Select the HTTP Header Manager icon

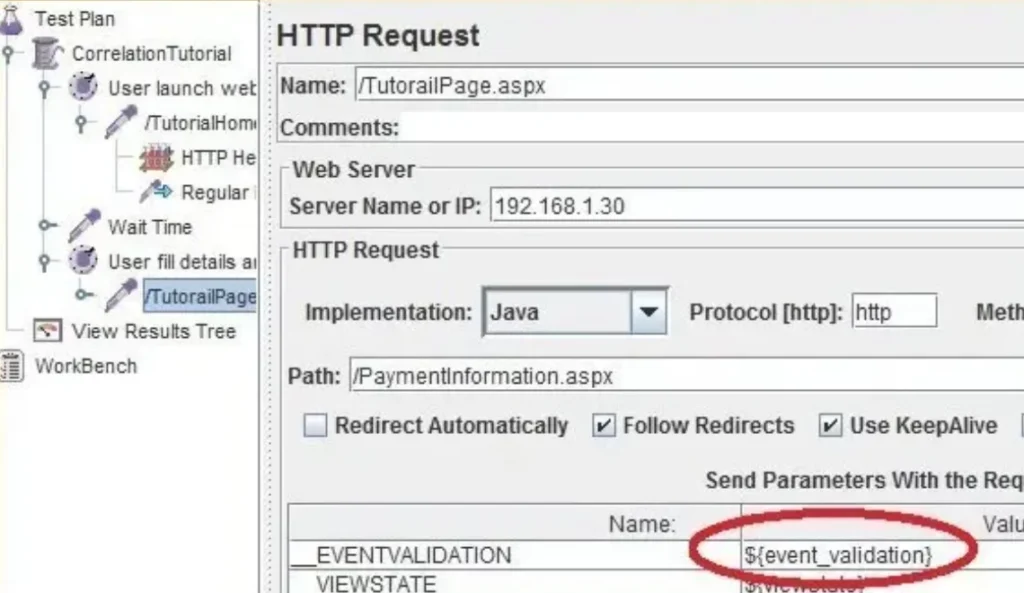(x=156, y=158)
